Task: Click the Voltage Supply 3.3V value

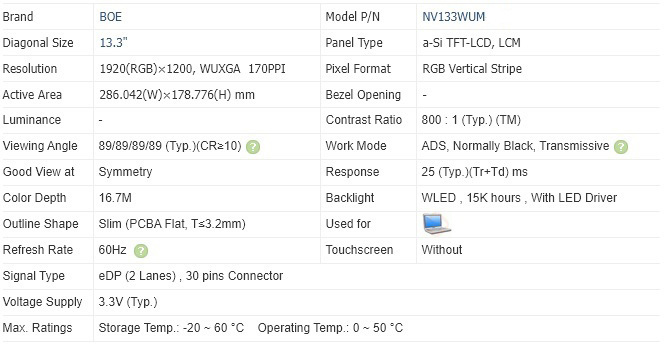Action: pos(128,302)
